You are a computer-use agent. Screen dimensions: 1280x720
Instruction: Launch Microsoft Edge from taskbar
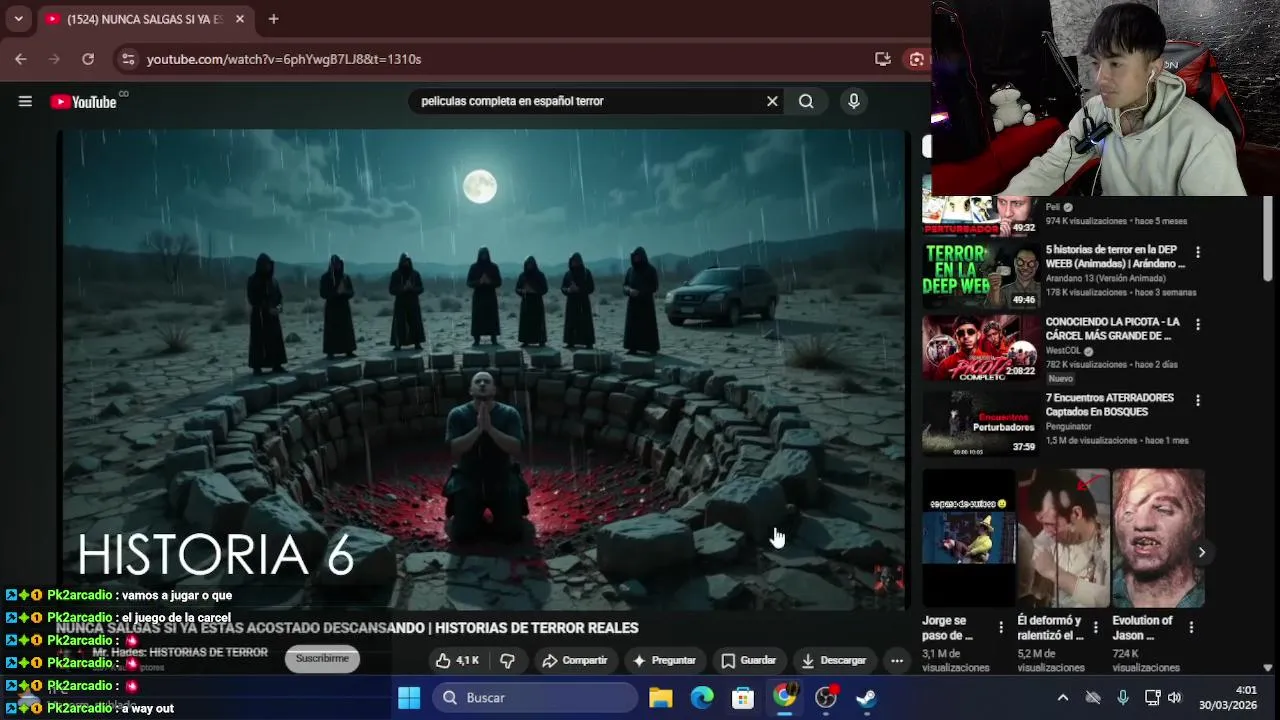[702, 698]
